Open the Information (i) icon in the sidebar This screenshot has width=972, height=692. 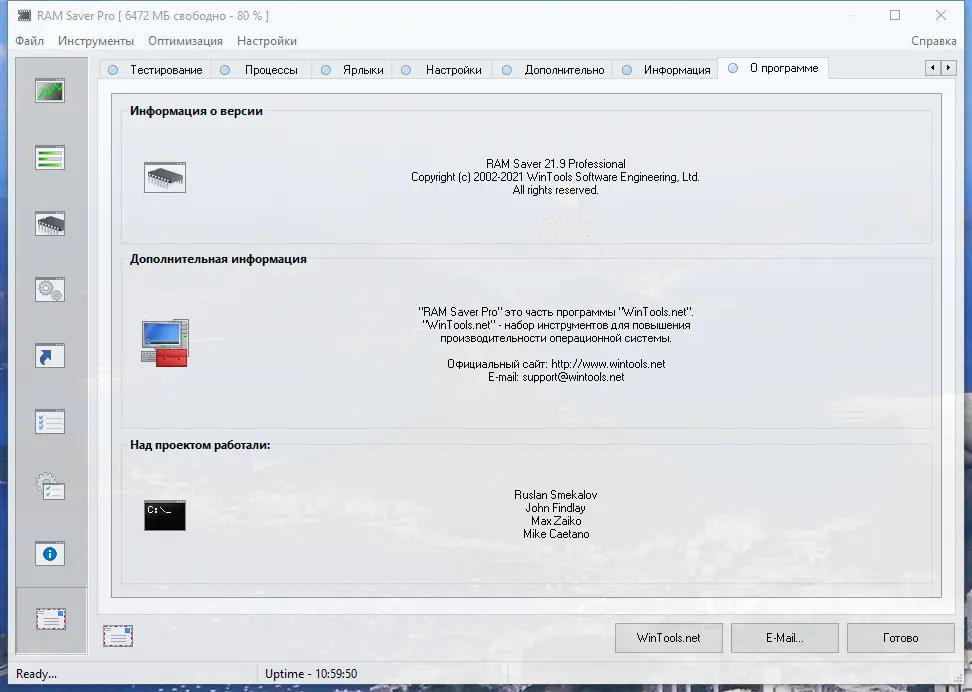click(50, 553)
